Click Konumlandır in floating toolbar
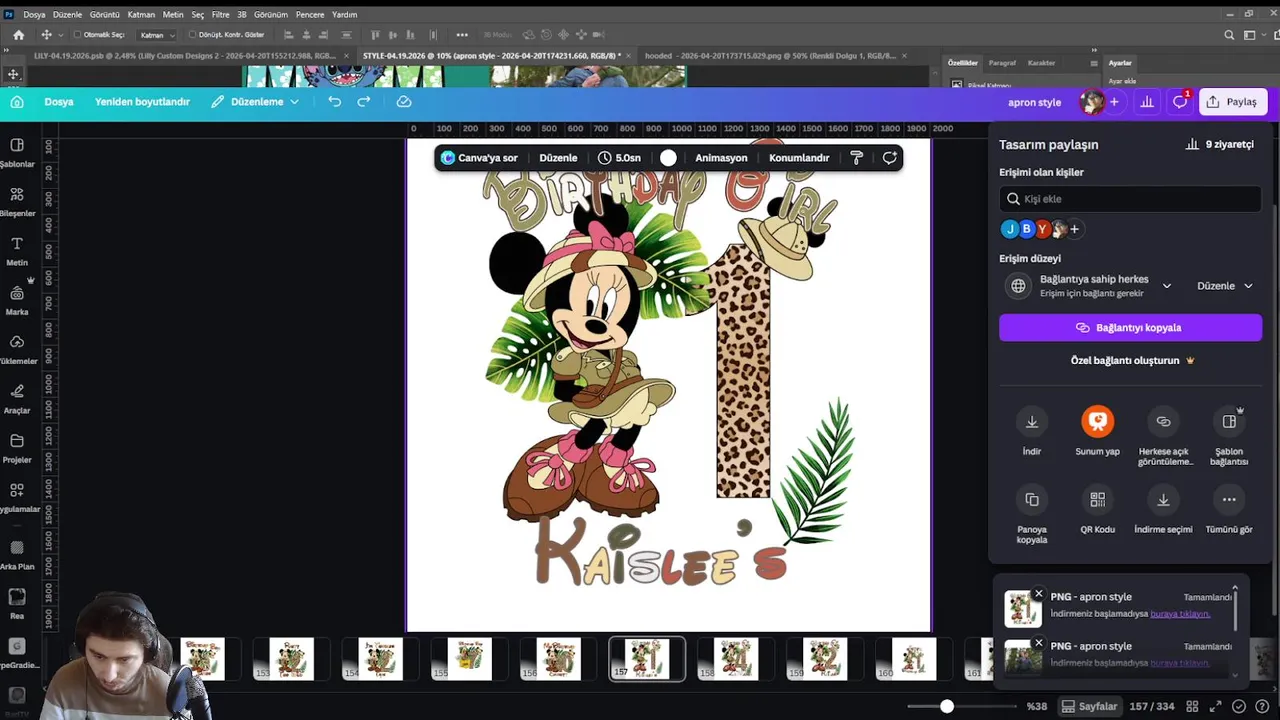This screenshot has height=720, width=1280. point(799,158)
